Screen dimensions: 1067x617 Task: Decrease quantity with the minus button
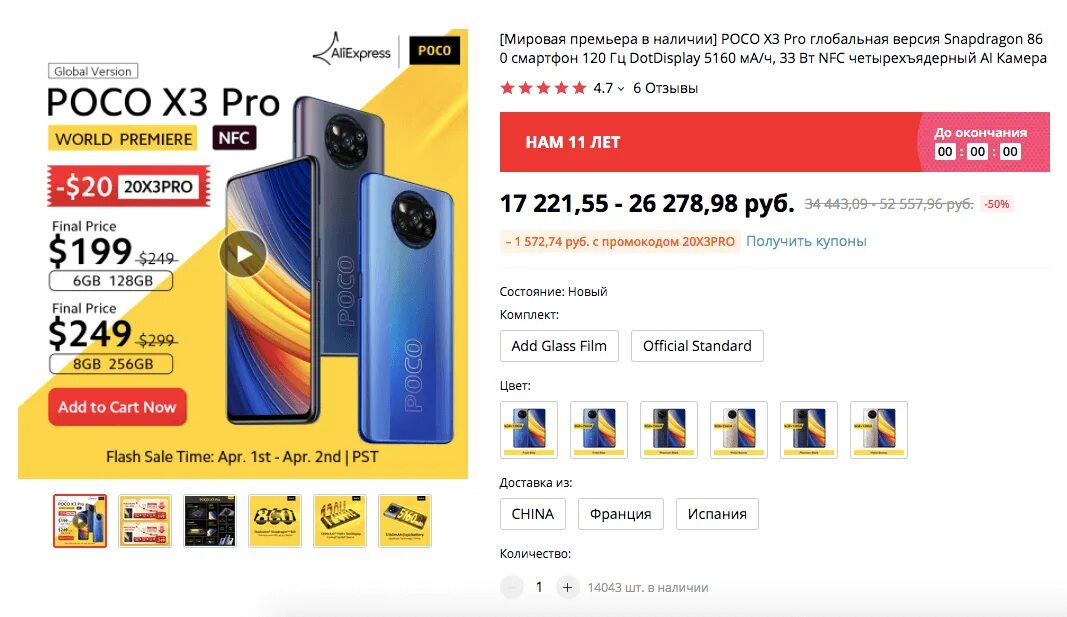(512, 587)
